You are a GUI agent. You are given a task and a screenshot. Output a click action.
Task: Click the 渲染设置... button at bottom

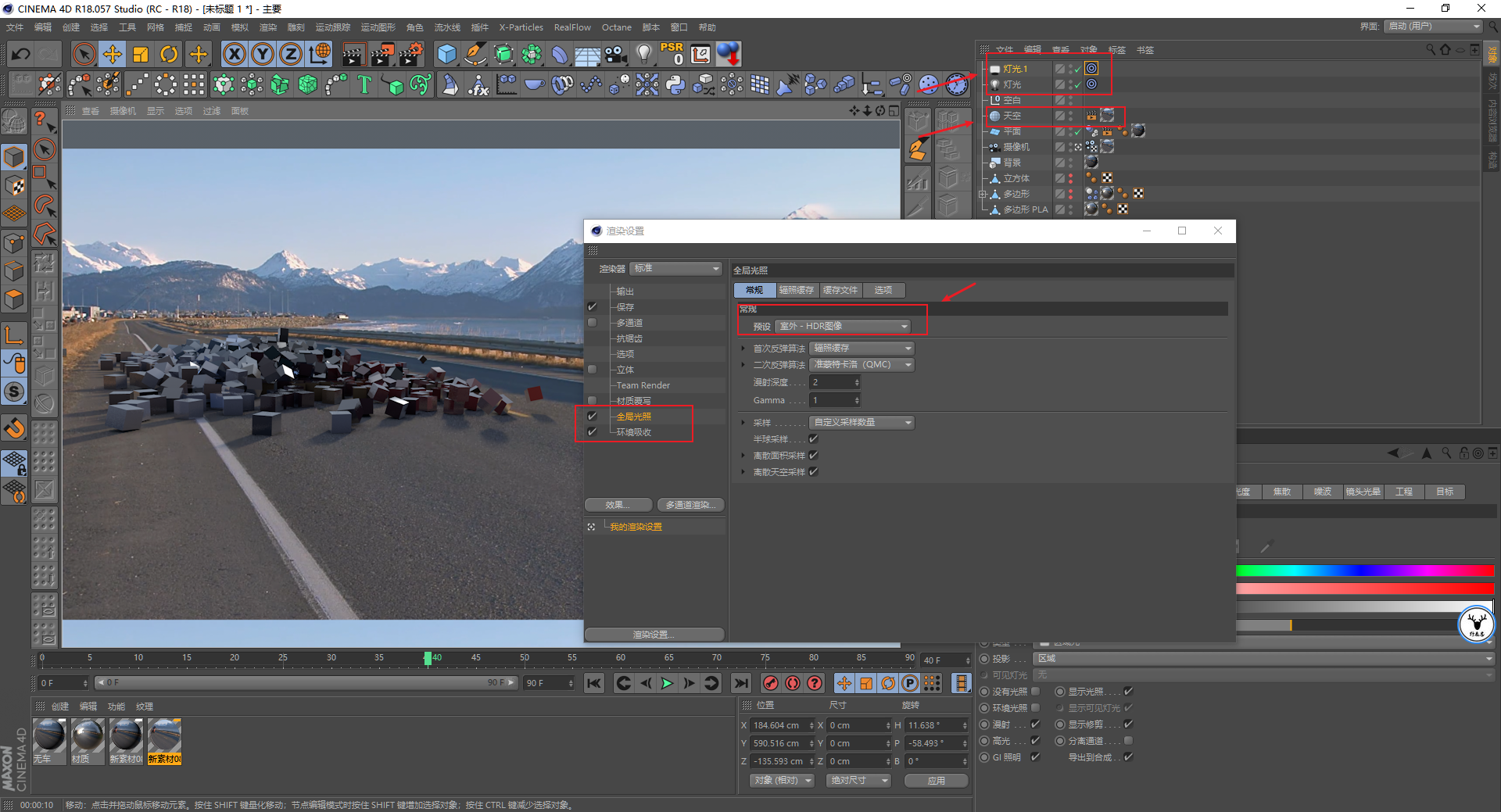(654, 635)
